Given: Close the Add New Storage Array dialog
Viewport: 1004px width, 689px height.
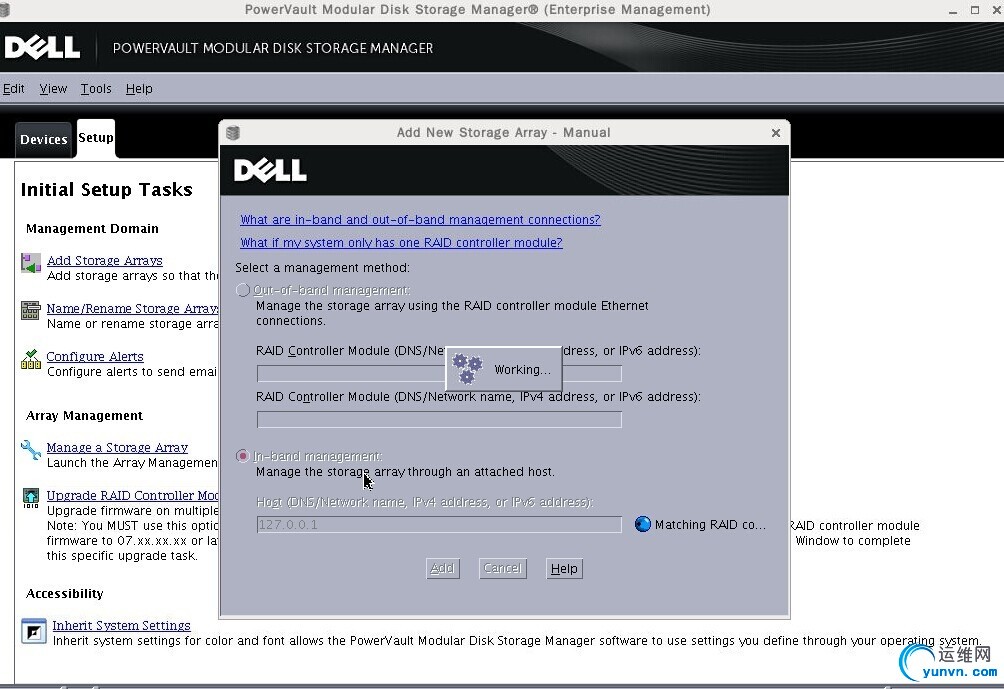Looking at the screenshot, I should (x=775, y=133).
